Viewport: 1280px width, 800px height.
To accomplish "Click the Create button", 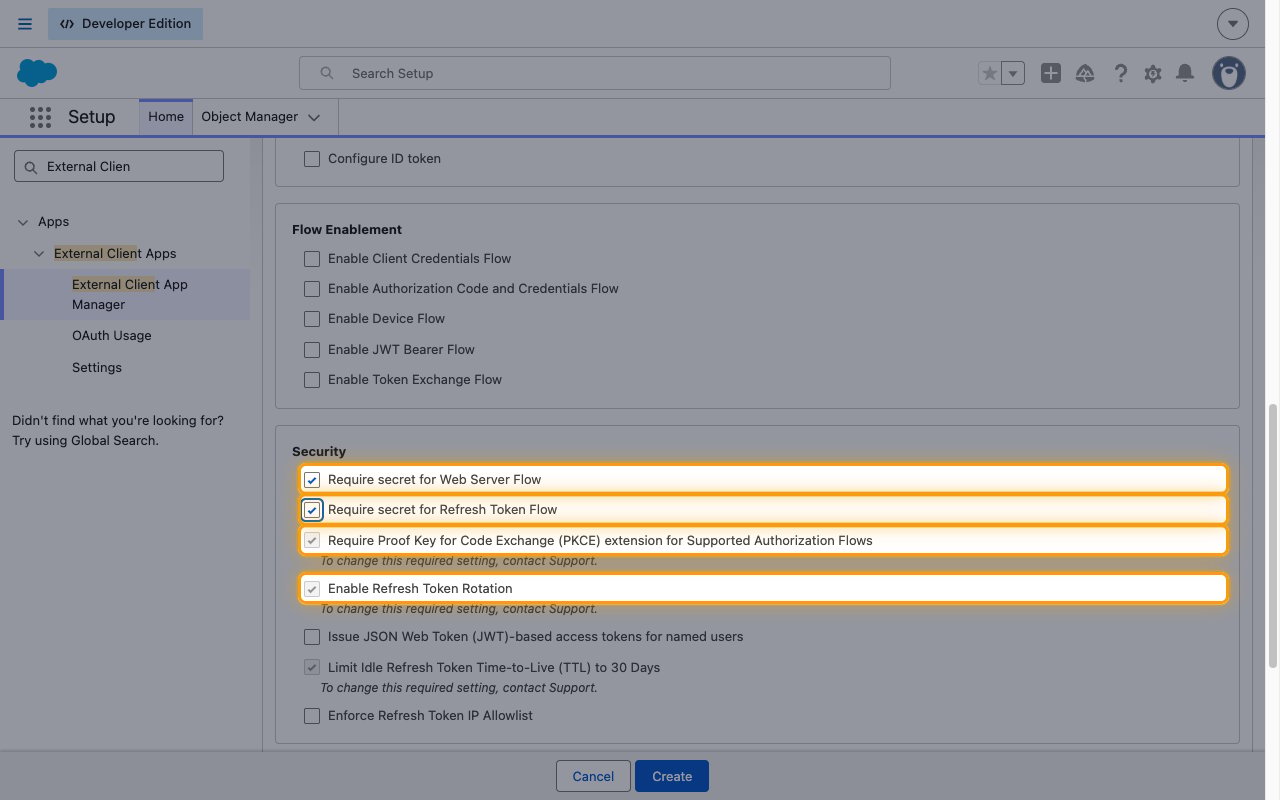I will pyautogui.click(x=672, y=776).
